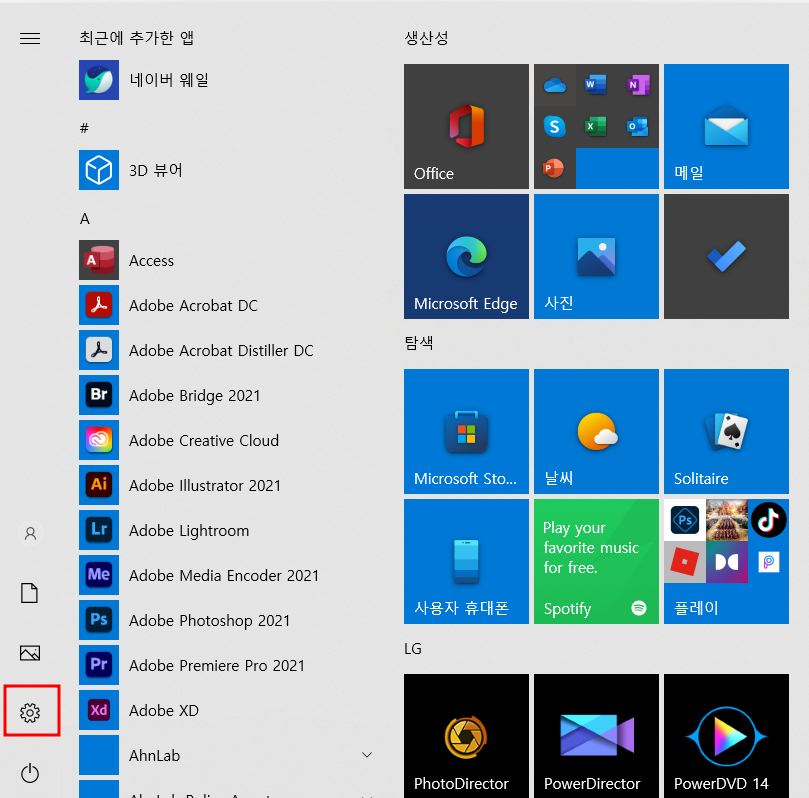Open the 날씨 weather tile
This screenshot has width=809, height=798.
[x=596, y=431]
